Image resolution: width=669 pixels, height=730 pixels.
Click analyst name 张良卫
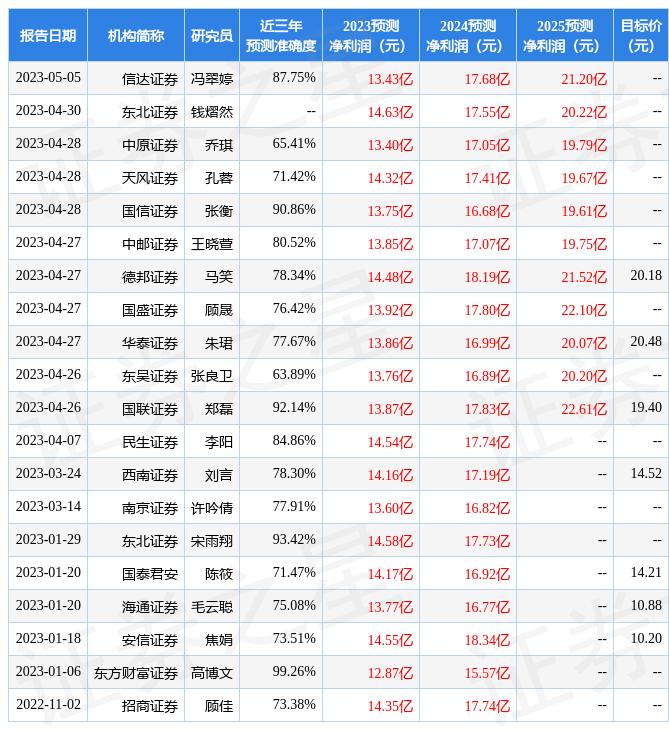pos(212,376)
